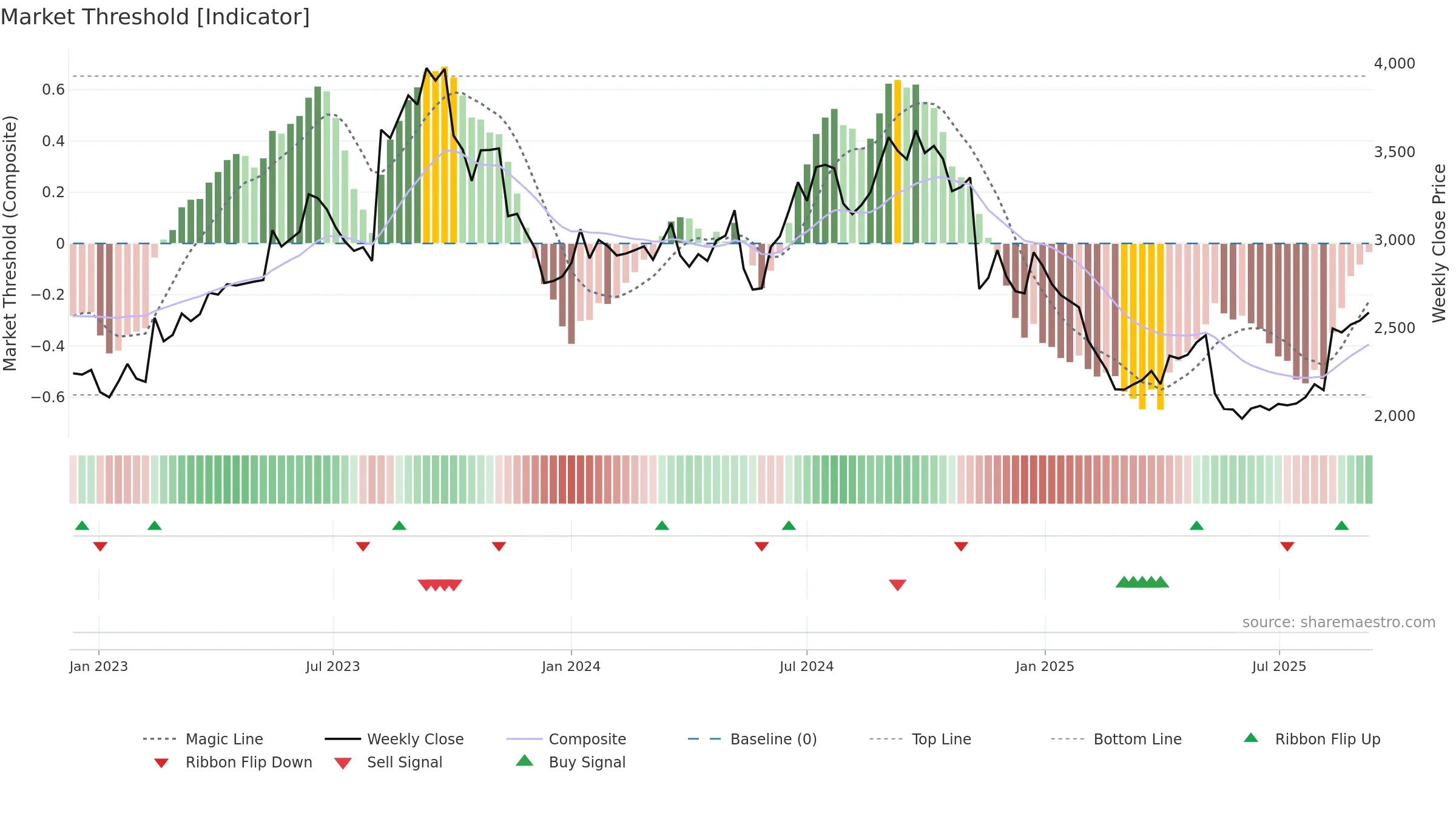Click the red ribbon flip down marker just before Jul 2024
1456x819 pixels.
[761, 547]
